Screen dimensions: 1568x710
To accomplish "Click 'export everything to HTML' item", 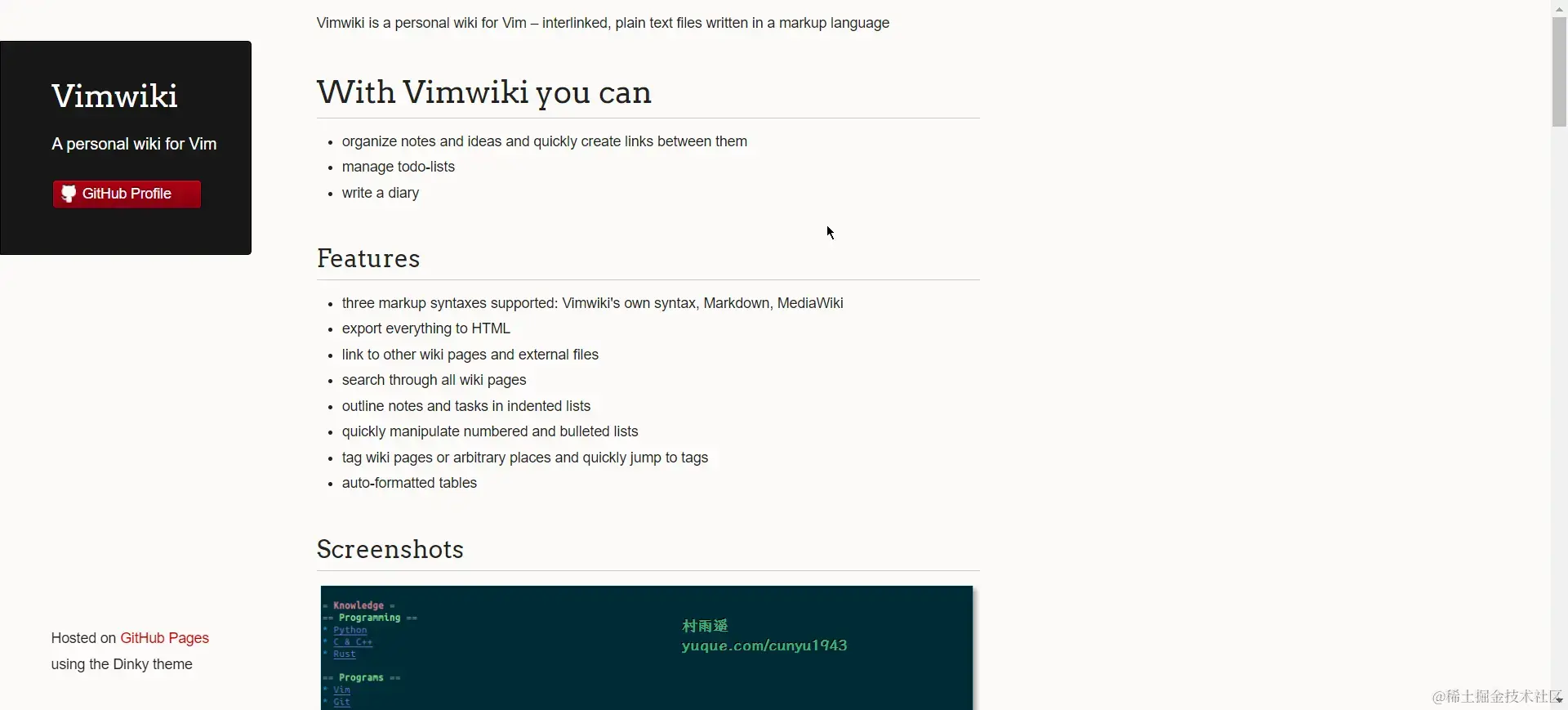I will 426,328.
